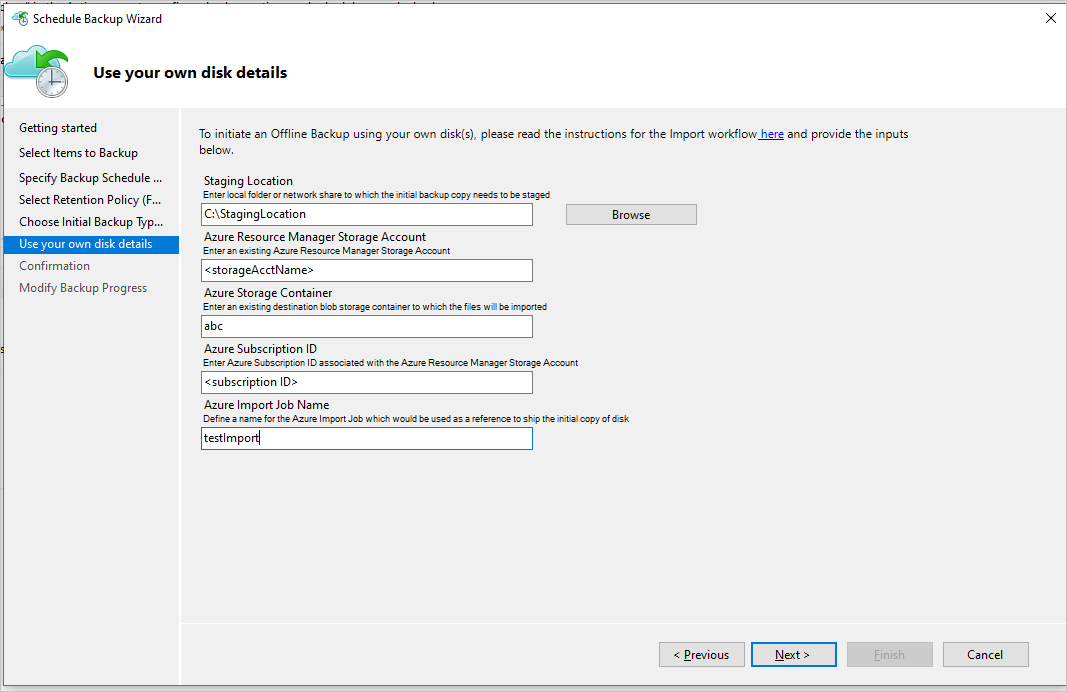Click the Next button to proceed
The width and height of the screenshot is (1067, 692).
[793, 654]
